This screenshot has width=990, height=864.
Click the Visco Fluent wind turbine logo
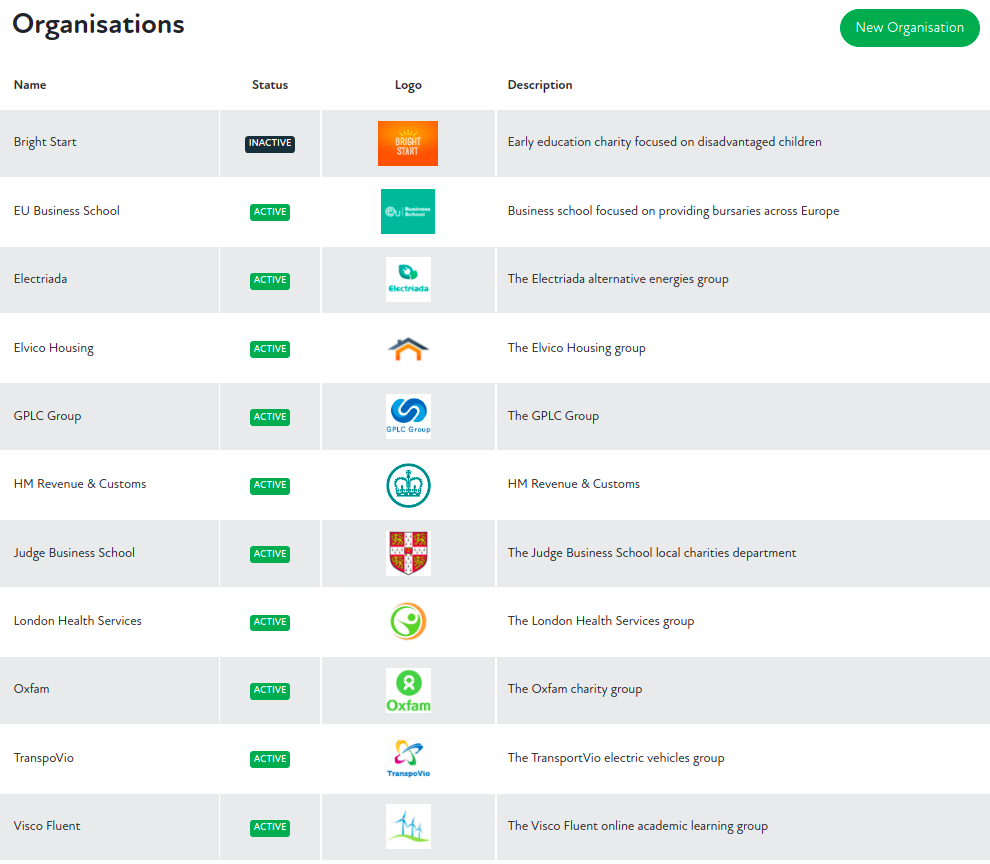click(x=408, y=826)
